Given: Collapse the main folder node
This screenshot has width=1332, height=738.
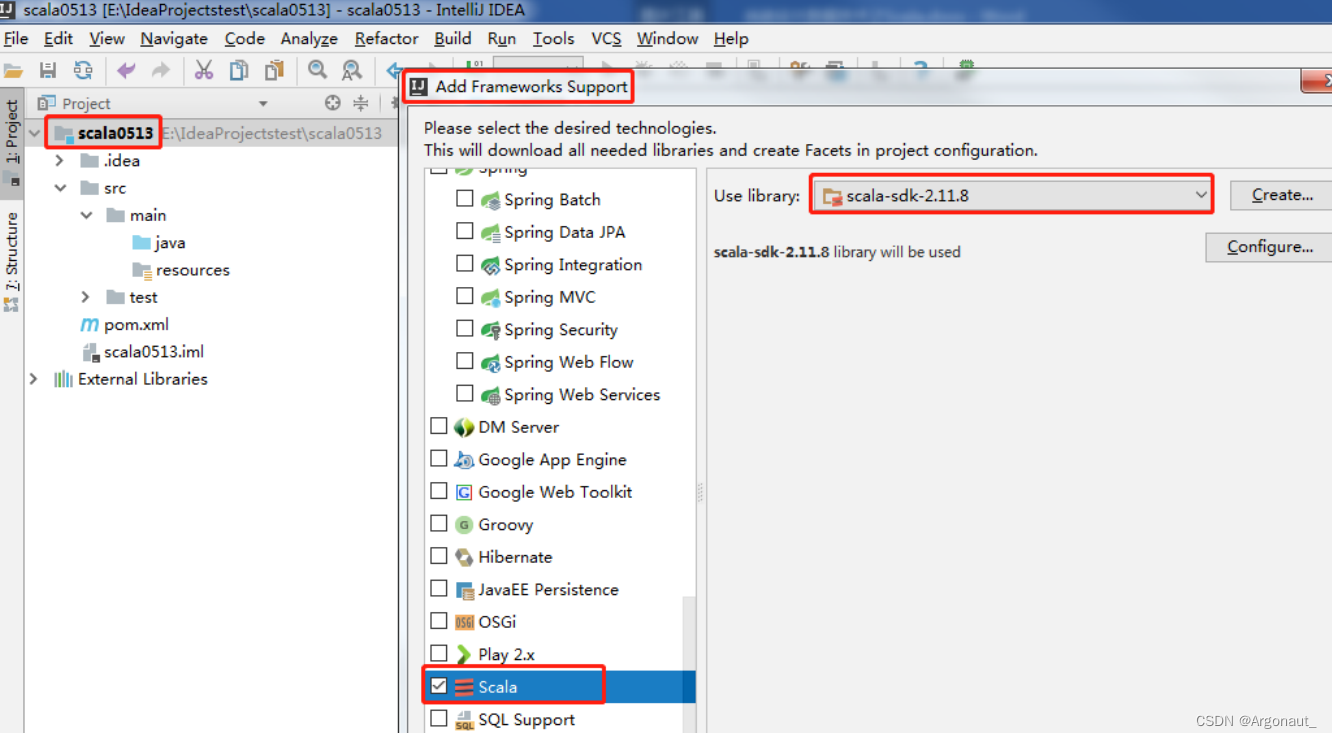Looking at the screenshot, I should [86, 215].
